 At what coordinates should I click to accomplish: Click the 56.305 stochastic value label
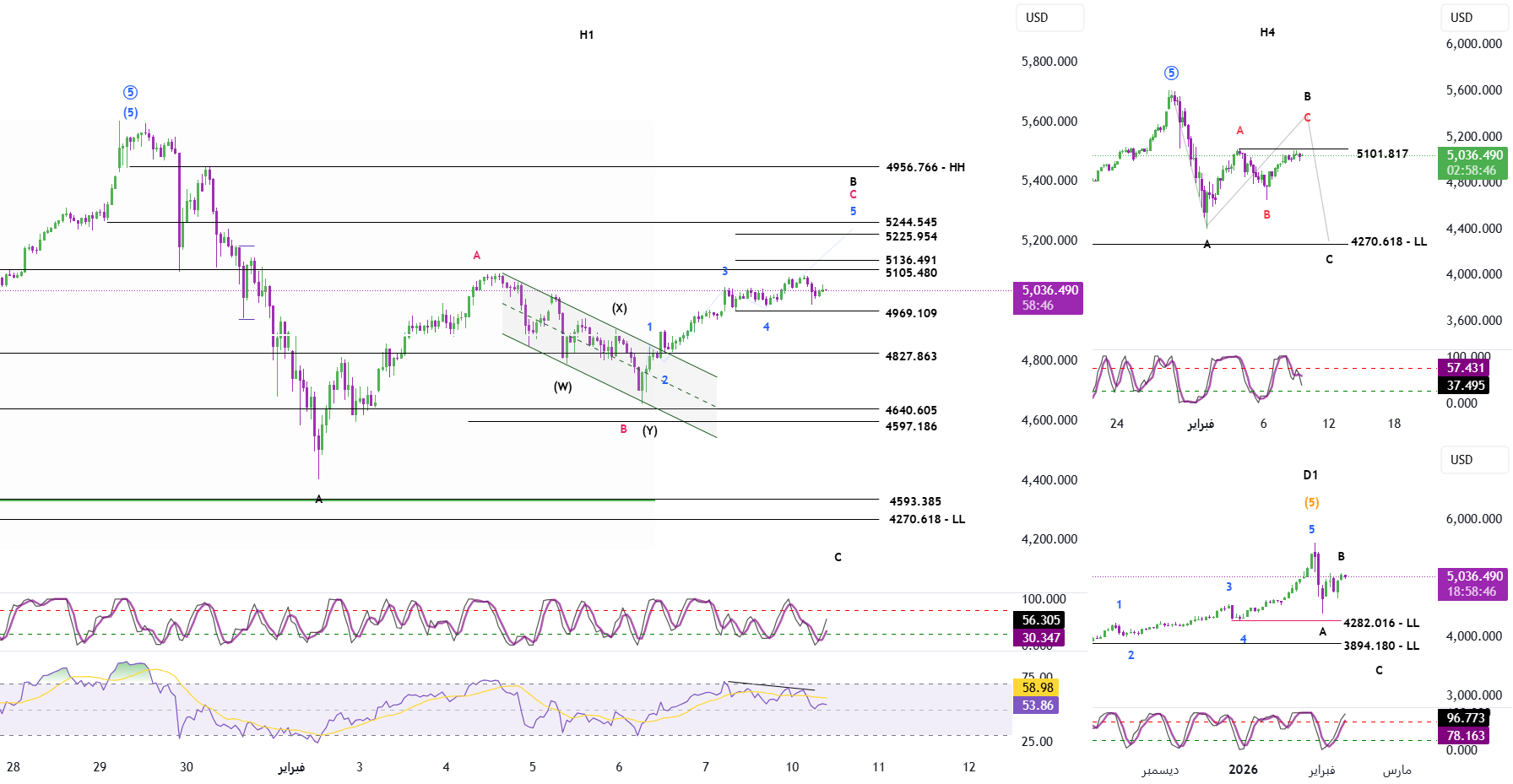(1040, 619)
